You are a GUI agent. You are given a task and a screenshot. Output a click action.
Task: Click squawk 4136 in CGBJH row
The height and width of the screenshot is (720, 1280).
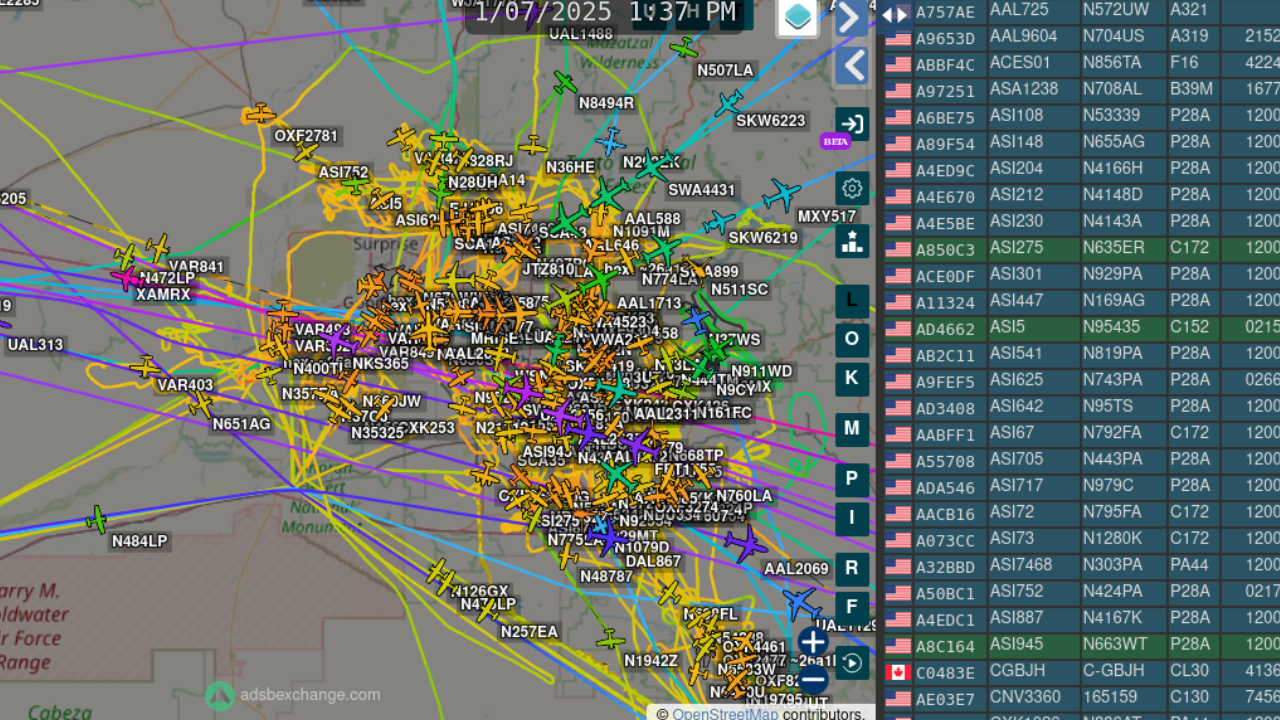click(1262, 669)
